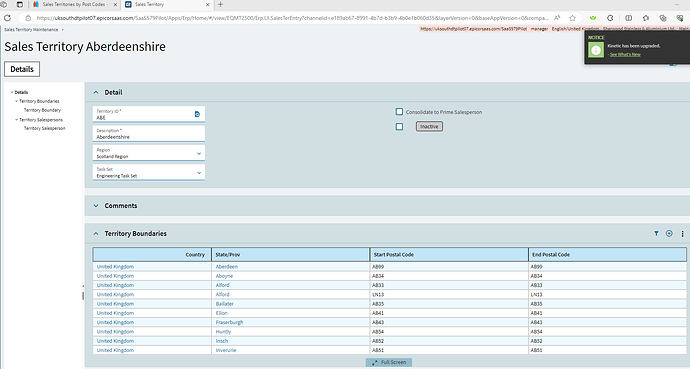The width and height of the screenshot is (690, 369).
Task: Refresh the browser page
Action: pos(7,18)
